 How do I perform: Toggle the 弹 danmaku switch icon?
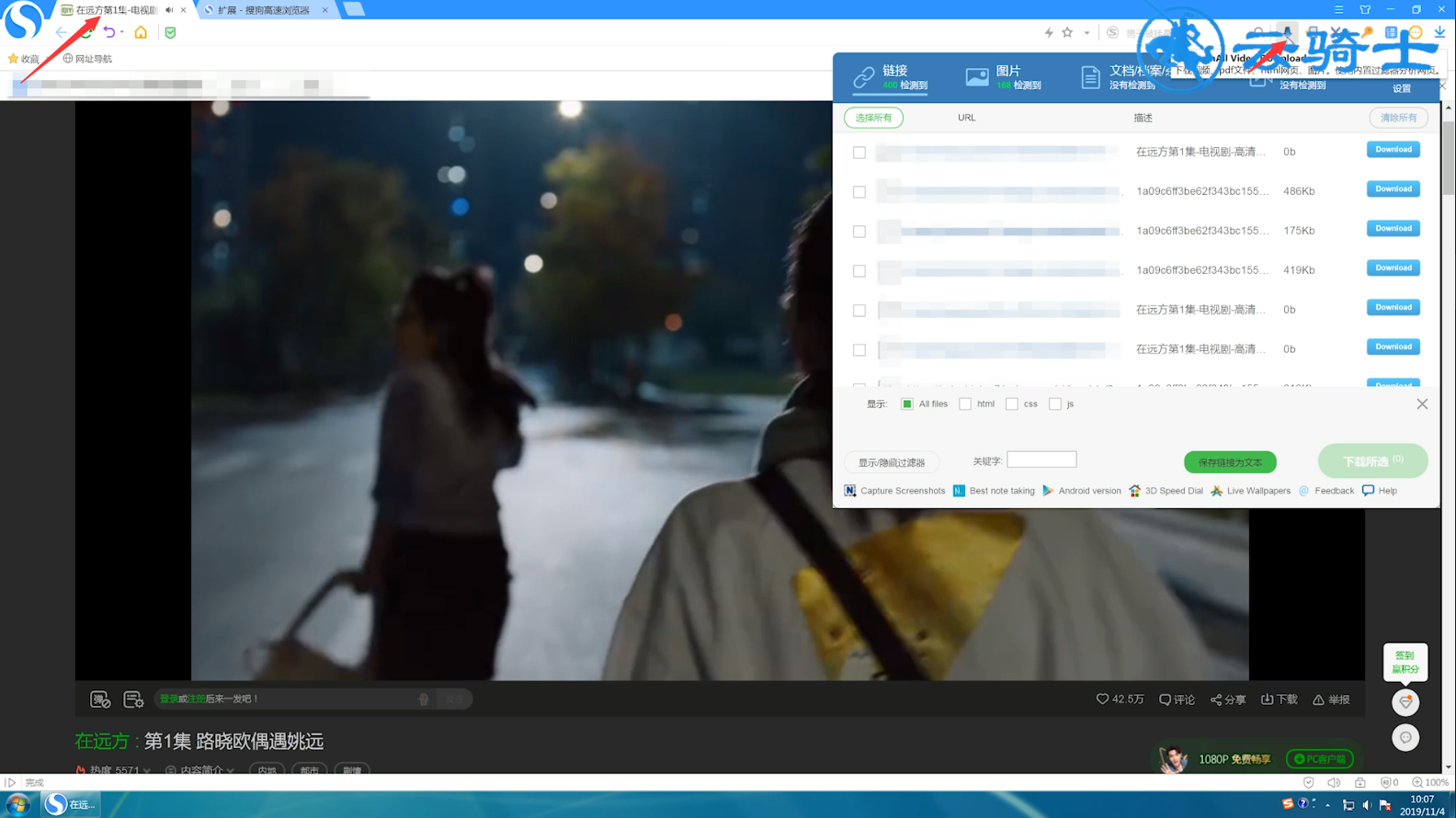click(x=100, y=700)
